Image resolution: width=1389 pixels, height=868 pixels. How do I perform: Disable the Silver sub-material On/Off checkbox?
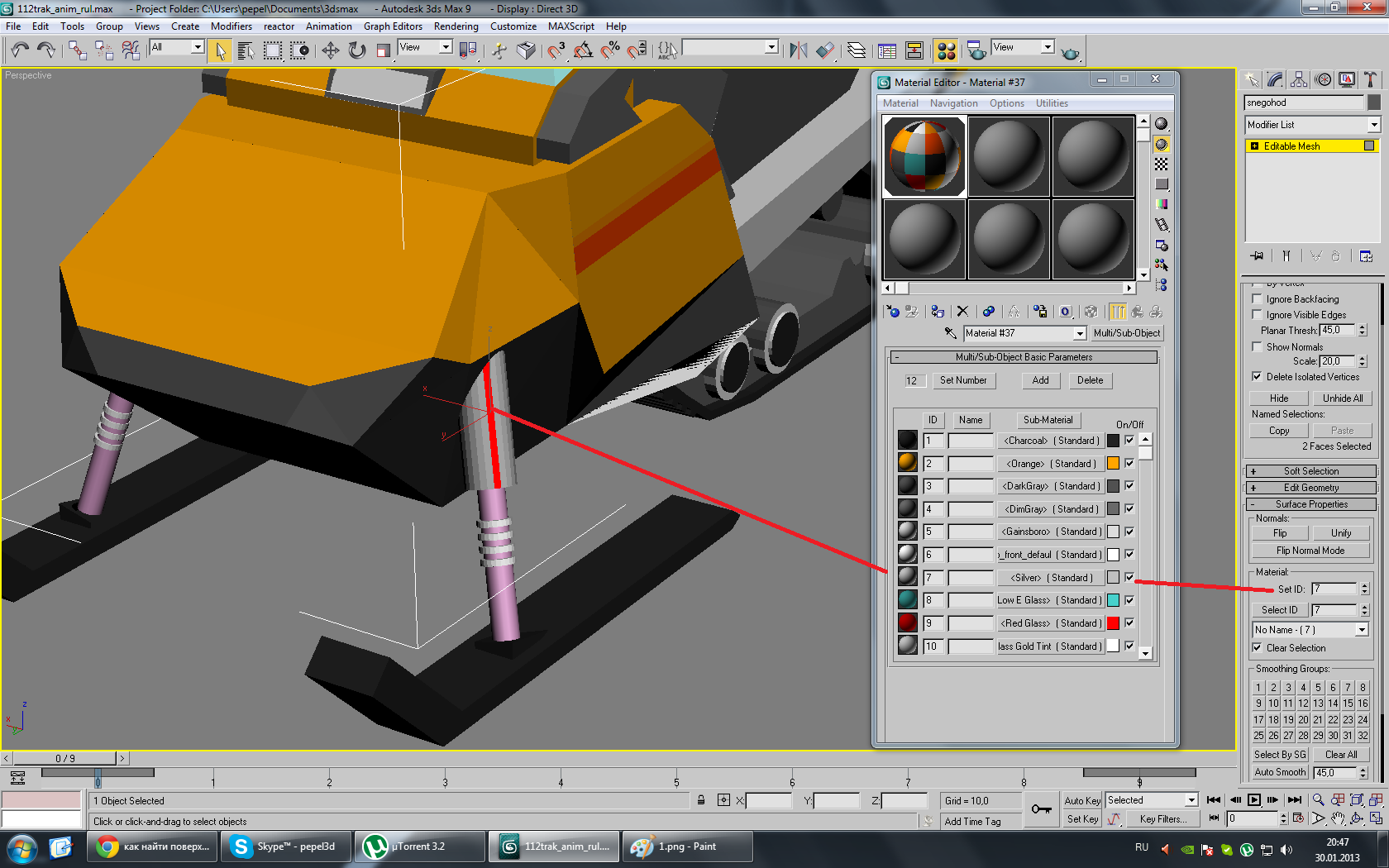click(1129, 577)
